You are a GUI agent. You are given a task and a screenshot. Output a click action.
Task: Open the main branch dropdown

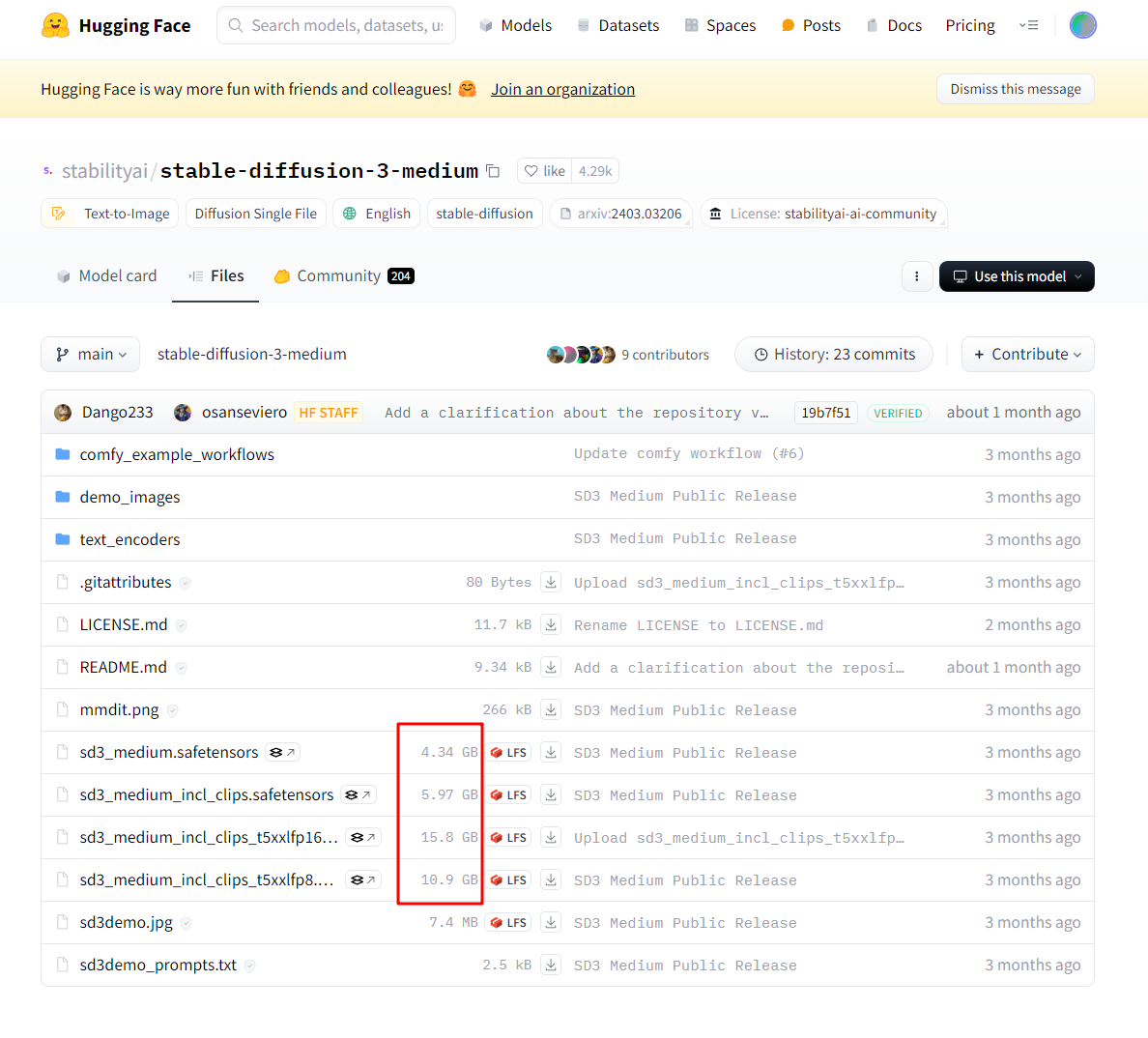point(90,355)
